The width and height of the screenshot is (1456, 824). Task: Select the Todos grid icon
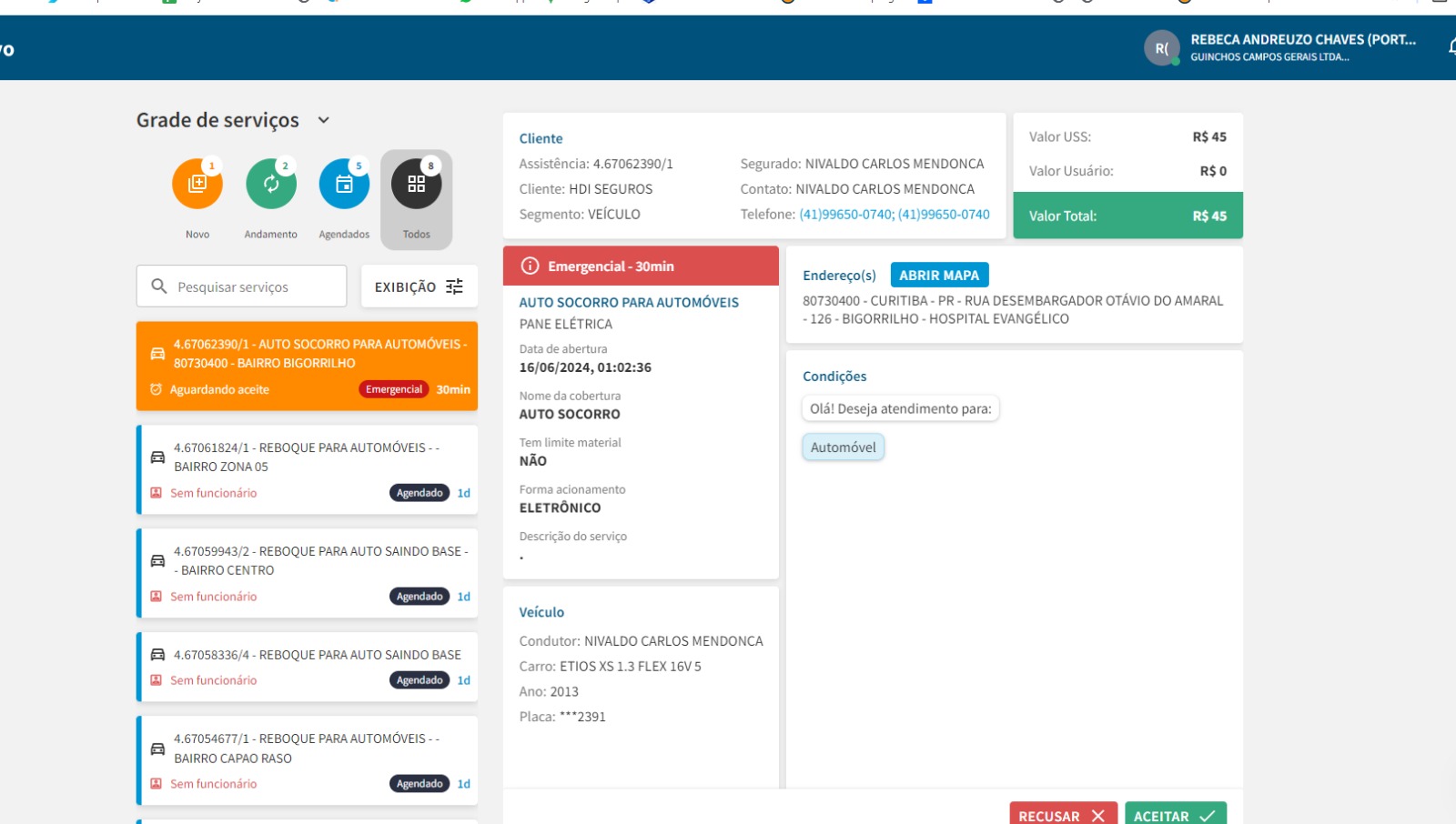tap(416, 184)
